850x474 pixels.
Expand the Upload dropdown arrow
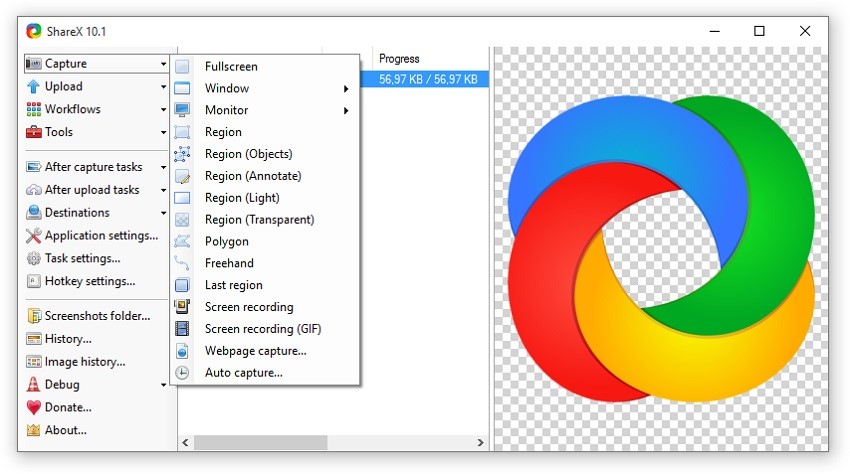click(x=163, y=87)
